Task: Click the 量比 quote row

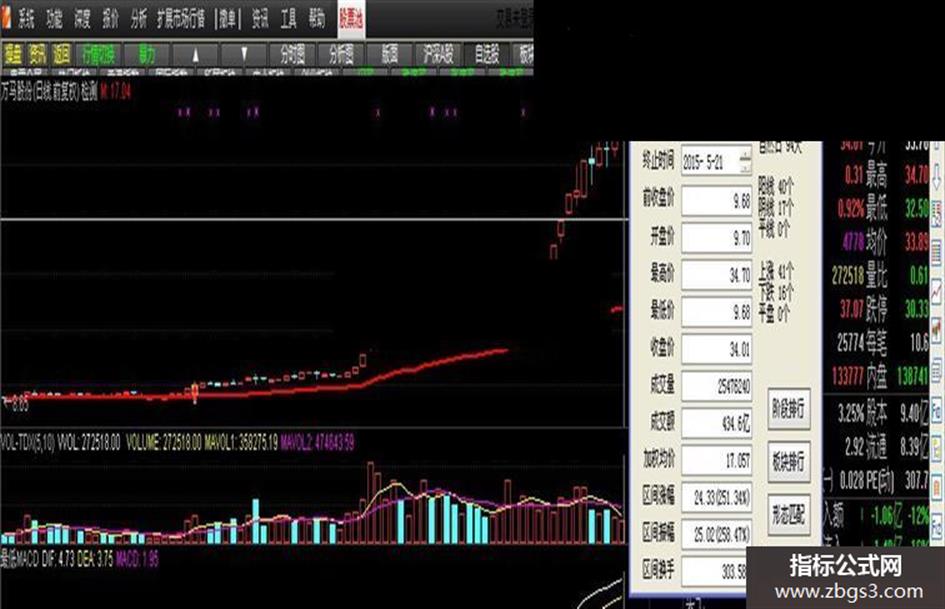Action: tap(897, 276)
